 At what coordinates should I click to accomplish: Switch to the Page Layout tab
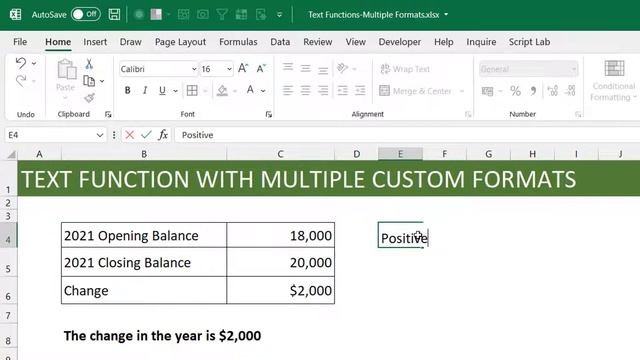click(x=180, y=42)
